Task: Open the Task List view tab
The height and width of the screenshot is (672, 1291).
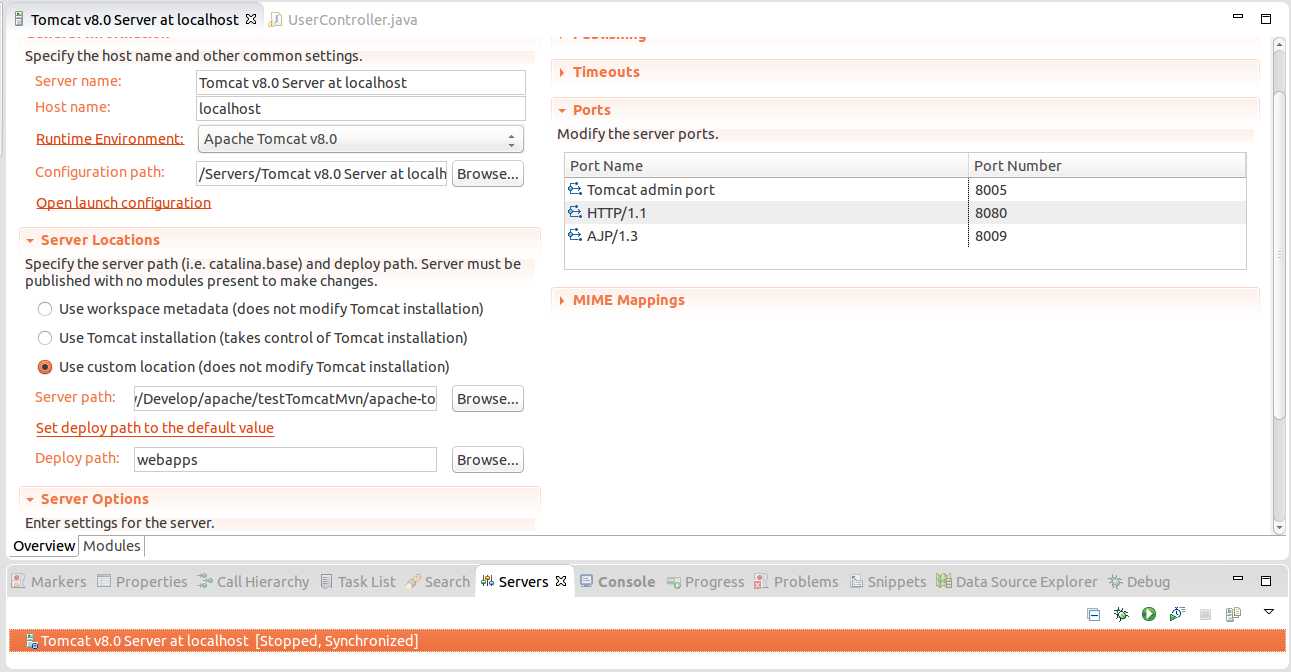Action: 358,581
